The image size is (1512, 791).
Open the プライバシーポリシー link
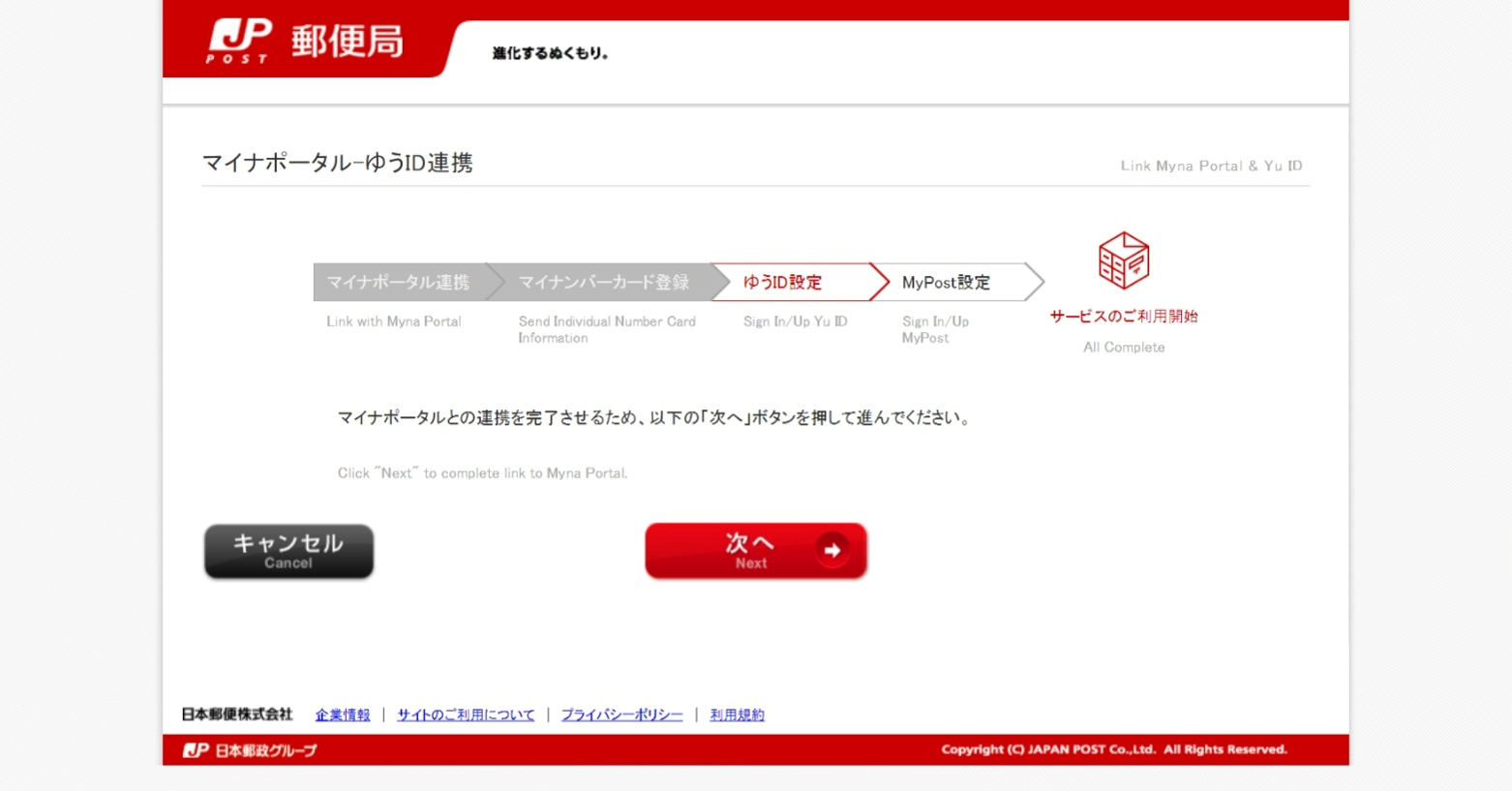pyautogui.click(x=621, y=715)
